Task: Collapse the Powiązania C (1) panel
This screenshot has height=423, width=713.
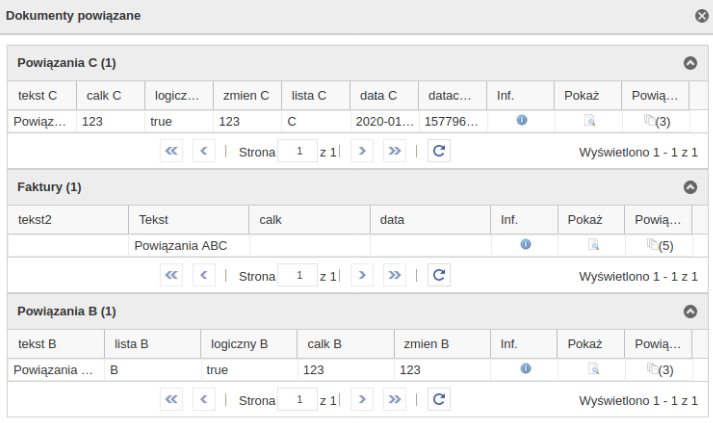Action: (x=690, y=63)
